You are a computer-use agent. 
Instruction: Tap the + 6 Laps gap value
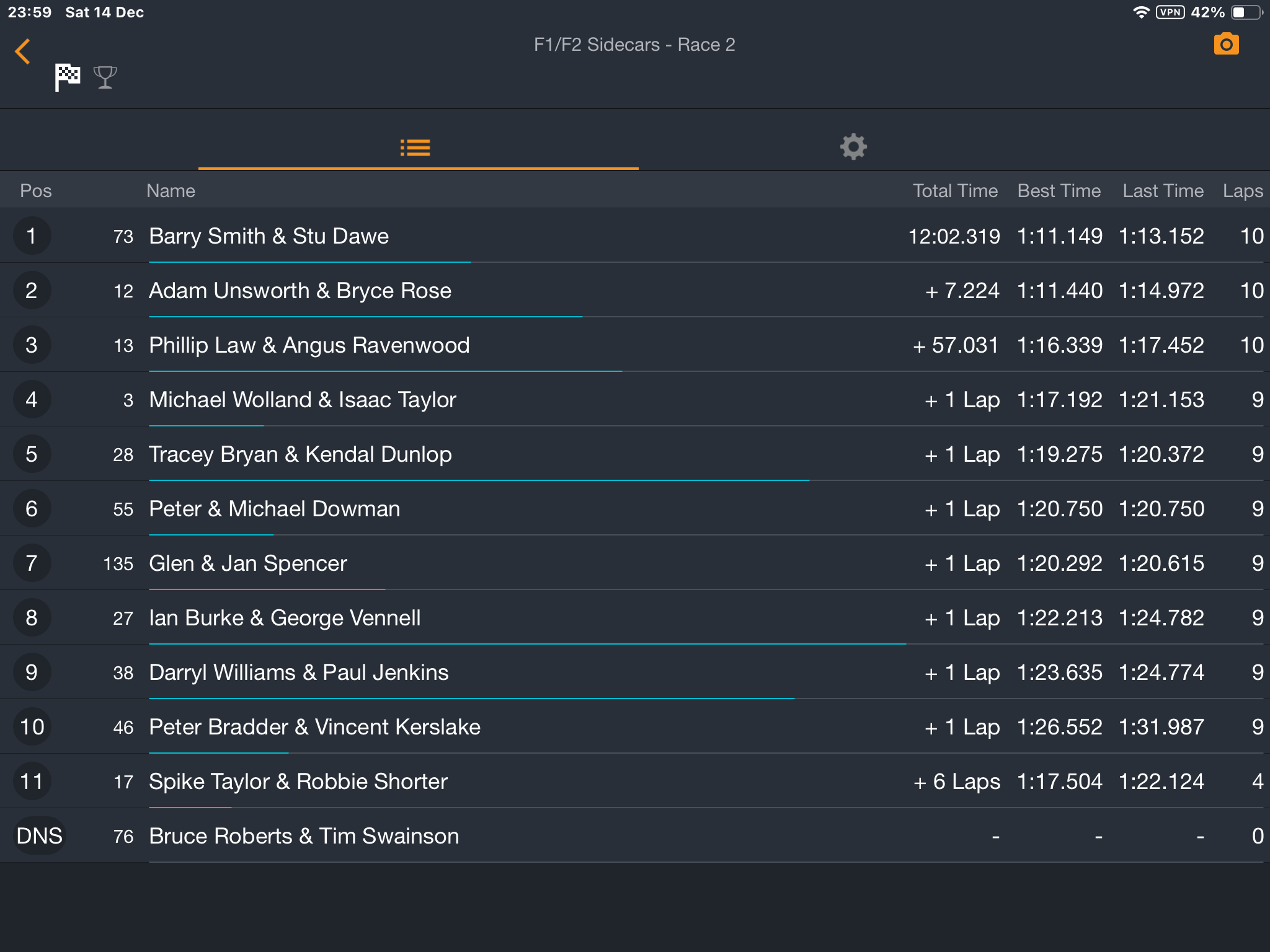[x=957, y=782]
